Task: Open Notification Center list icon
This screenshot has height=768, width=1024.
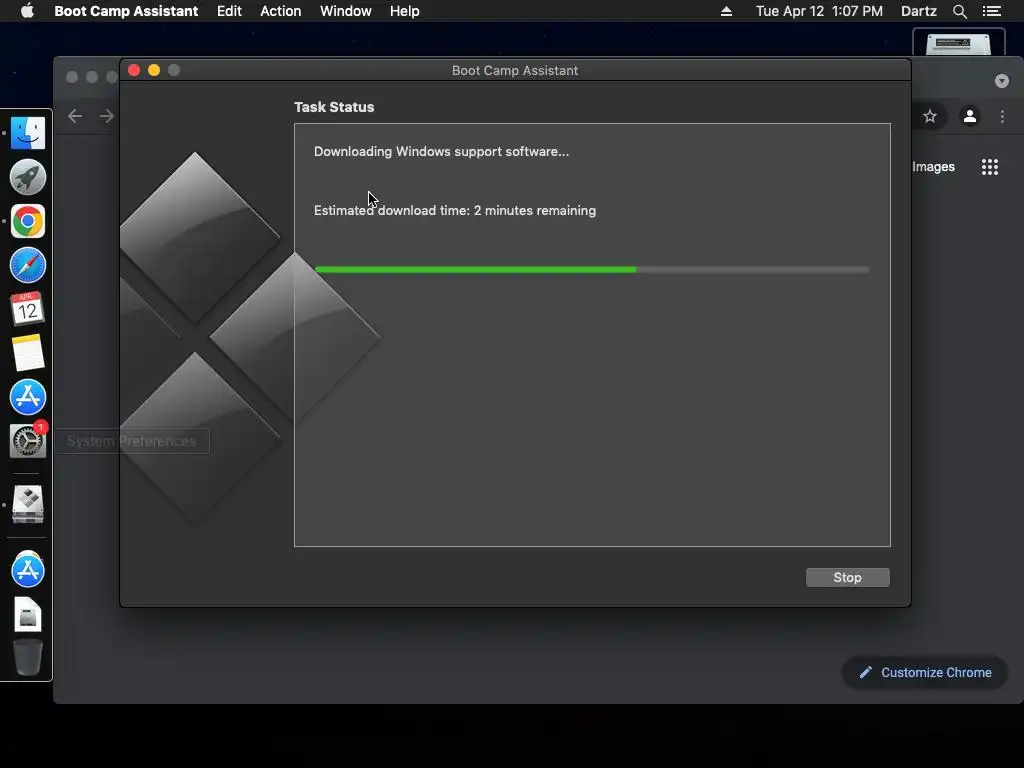Action: 991,11
